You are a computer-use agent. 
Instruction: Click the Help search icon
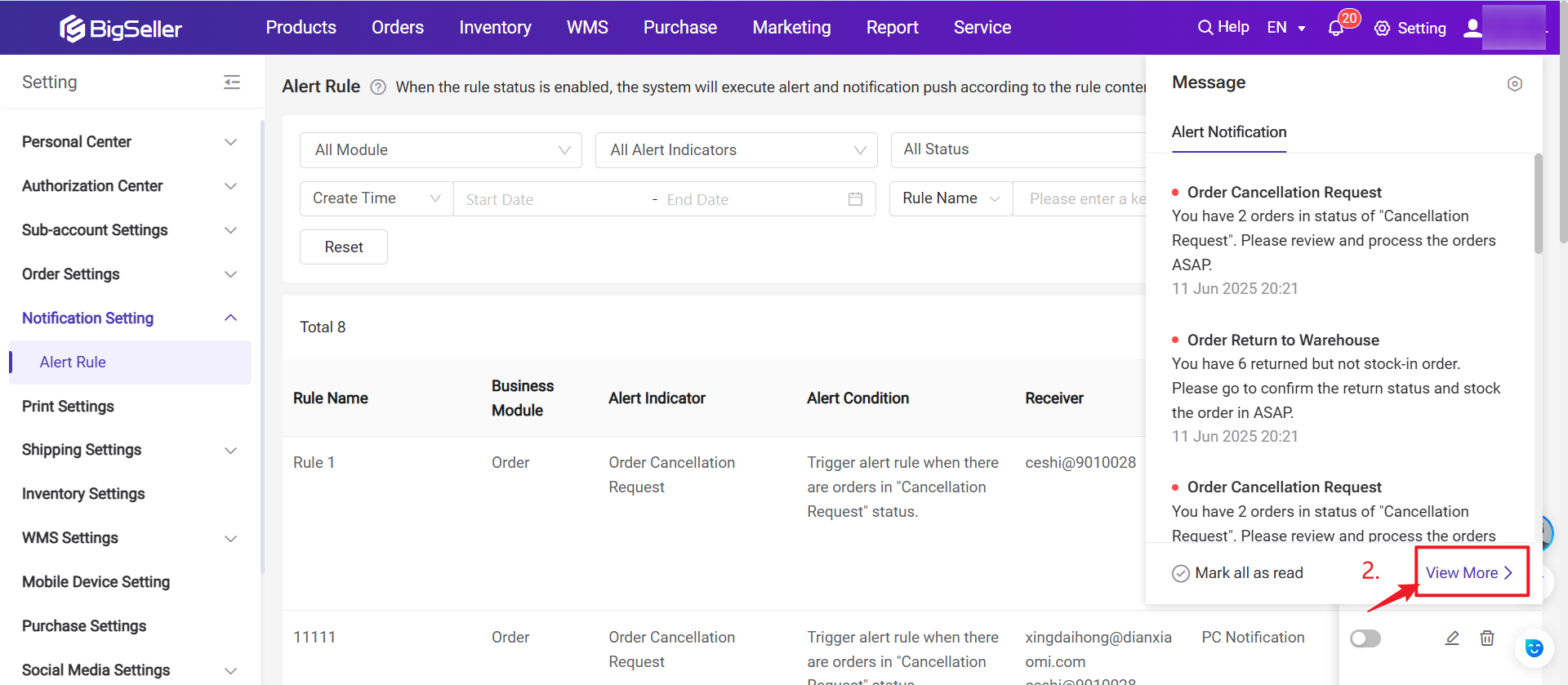pos(1205,28)
